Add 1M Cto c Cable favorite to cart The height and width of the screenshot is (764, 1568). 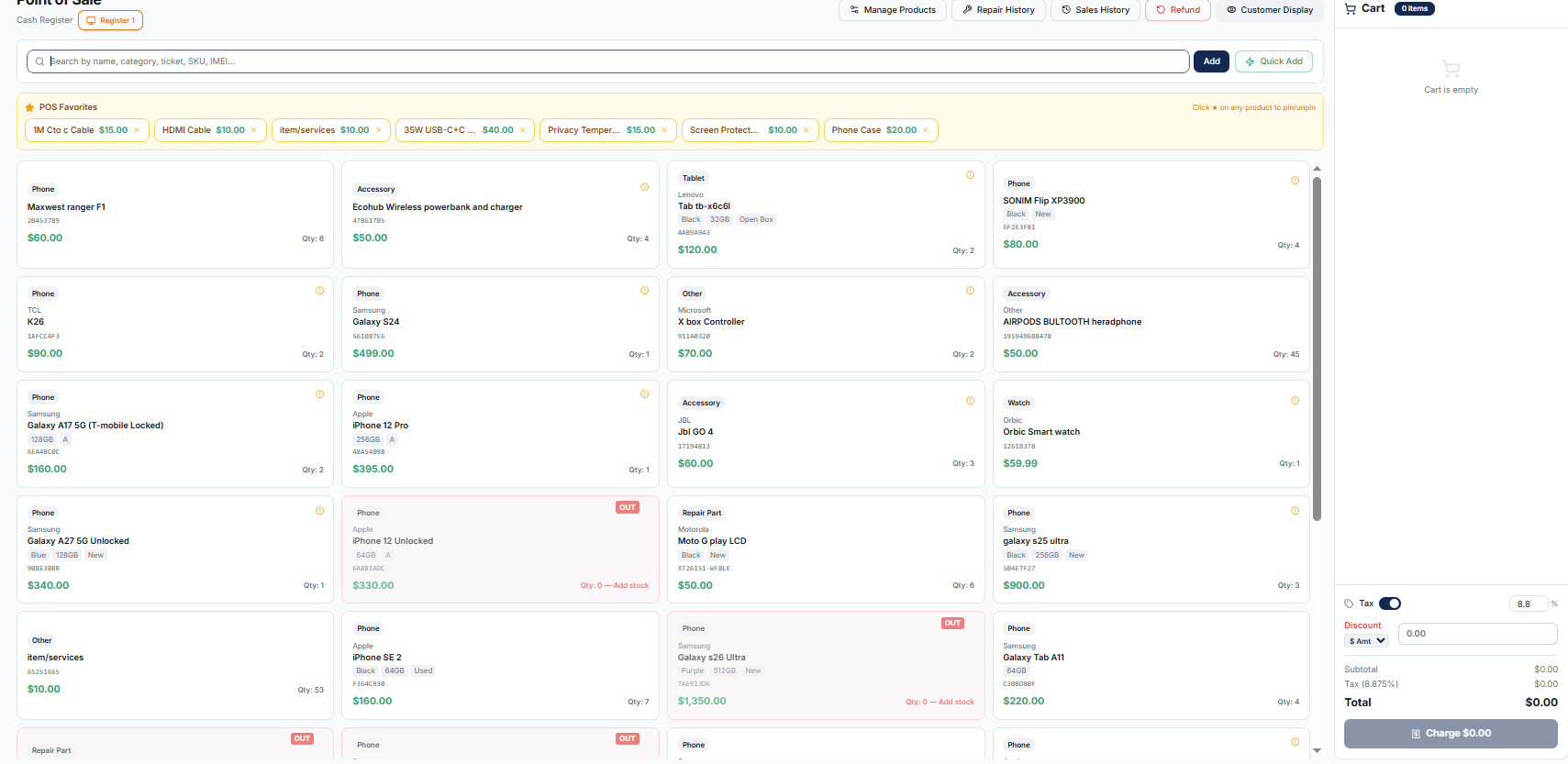[x=81, y=130]
